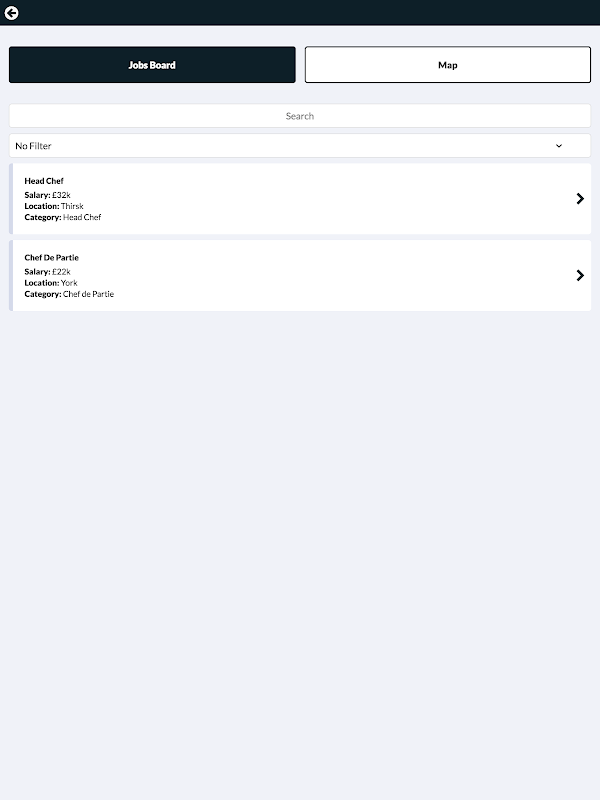The height and width of the screenshot is (800, 600).
Task: Click the Chef de Partie category line
Action: (x=69, y=294)
